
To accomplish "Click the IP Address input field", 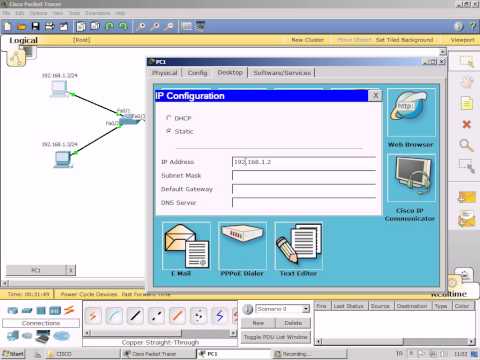I will click(304, 162).
